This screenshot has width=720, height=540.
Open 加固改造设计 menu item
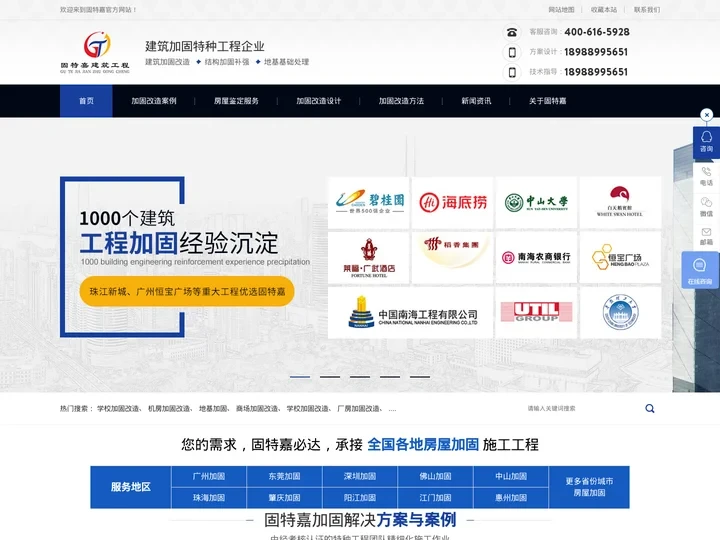click(x=319, y=101)
